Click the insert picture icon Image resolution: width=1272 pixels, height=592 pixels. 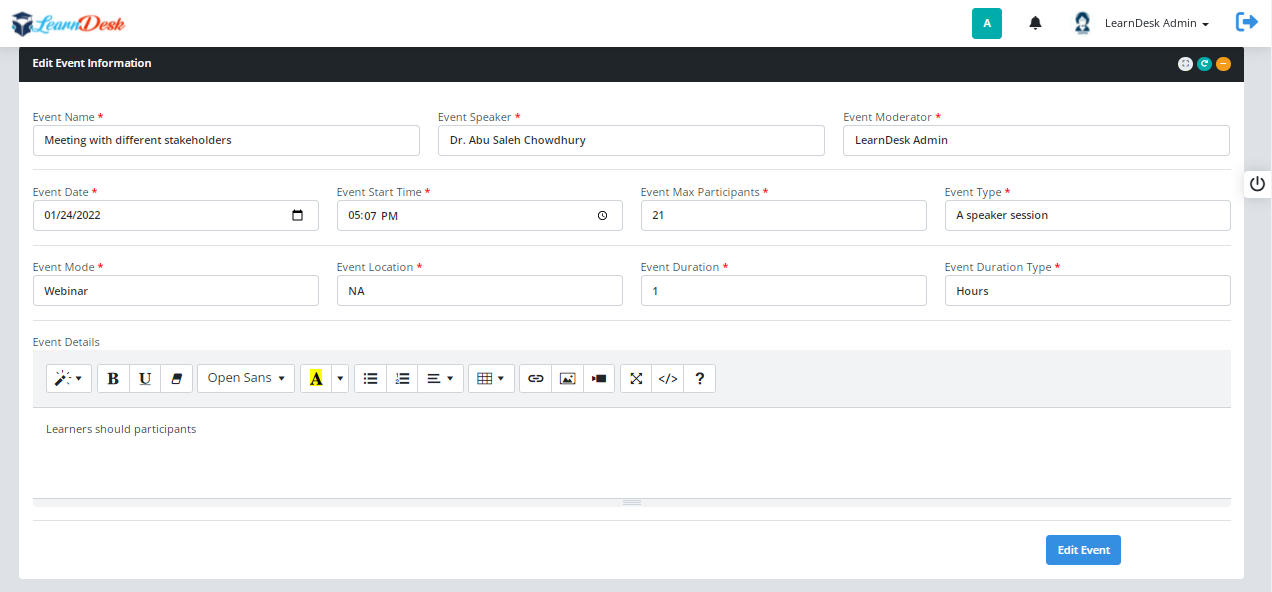[568, 378]
